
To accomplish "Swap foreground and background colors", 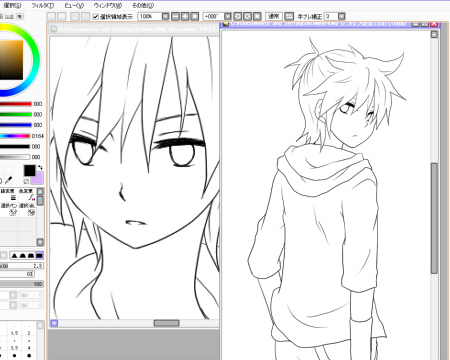I will pos(40,167).
